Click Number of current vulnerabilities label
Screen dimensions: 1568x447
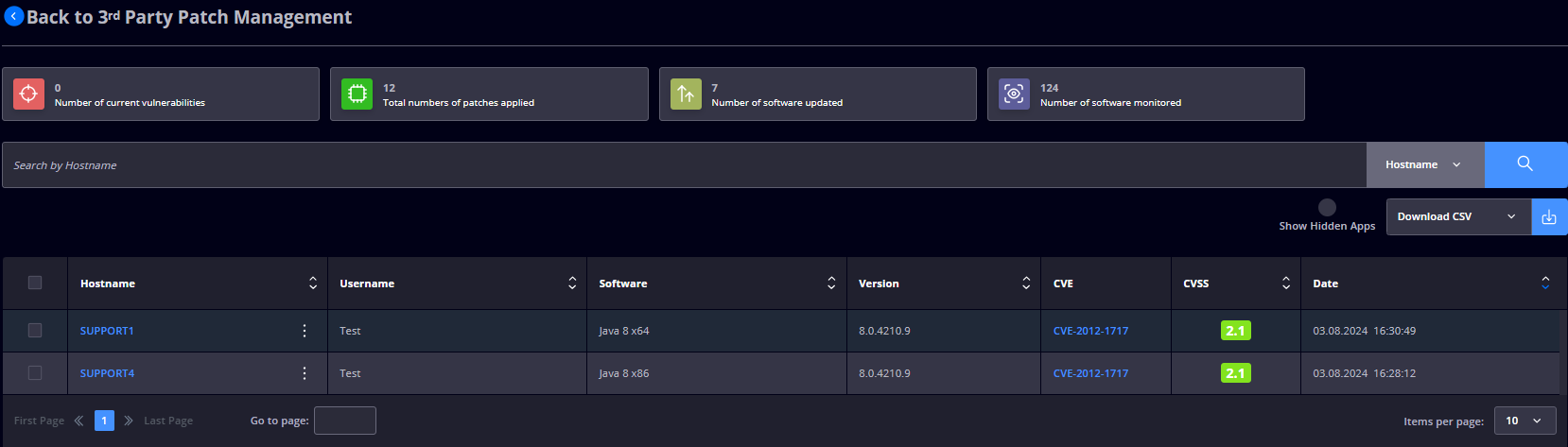(130, 103)
